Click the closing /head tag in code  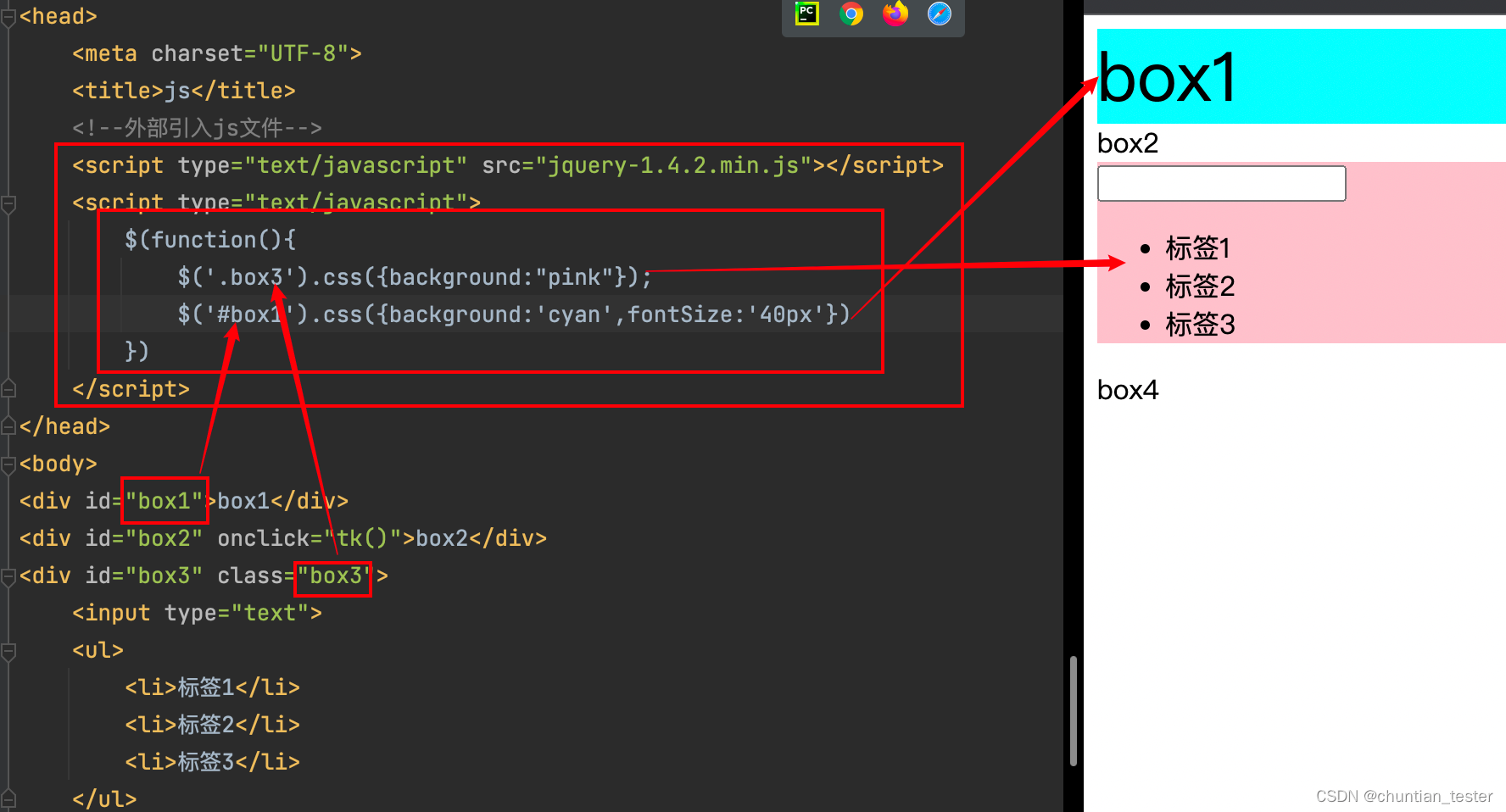[65, 426]
